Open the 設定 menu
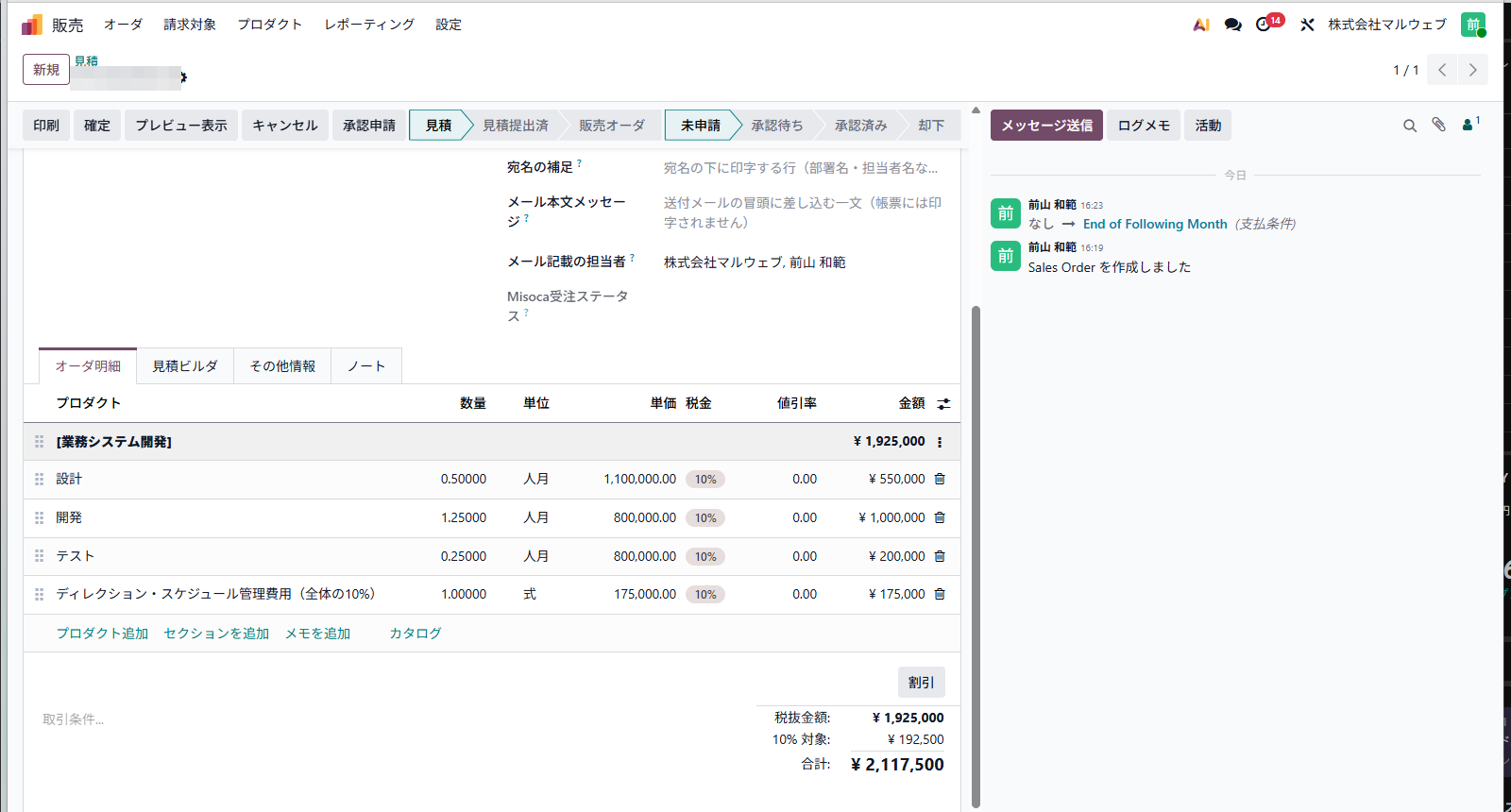This screenshot has width=1511, height=812. click(x=449, y=25)
